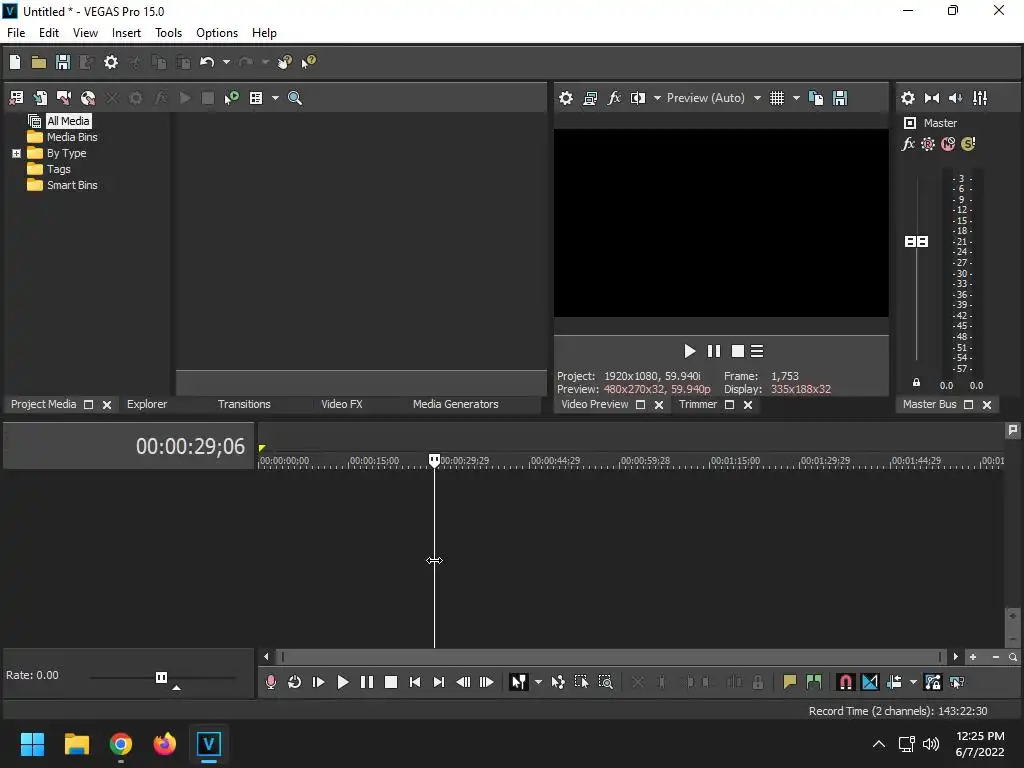
Task: Toggle downmix output in Master Bus
Action: pos(932,98)
